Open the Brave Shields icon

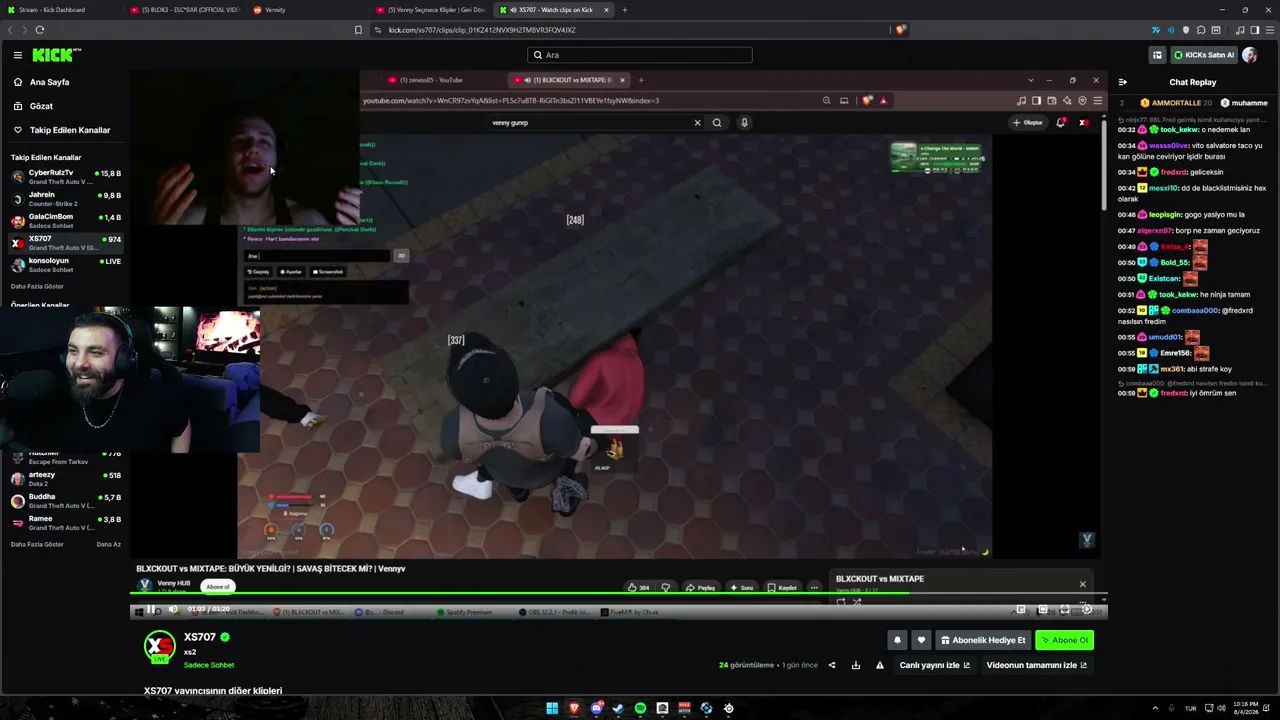click(900, 30)
